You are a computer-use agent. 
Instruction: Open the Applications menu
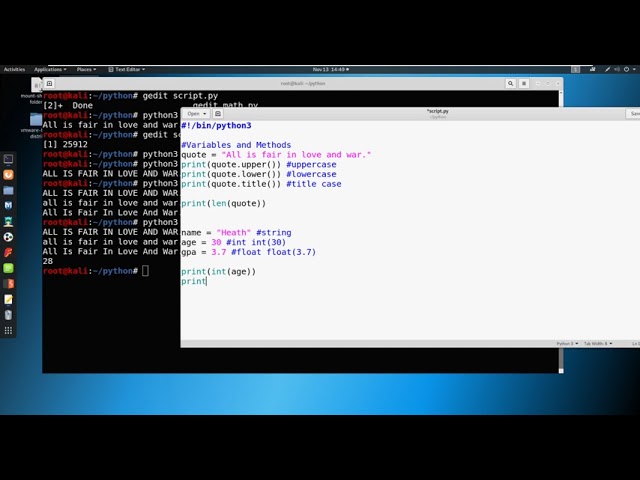click(50, 69)
